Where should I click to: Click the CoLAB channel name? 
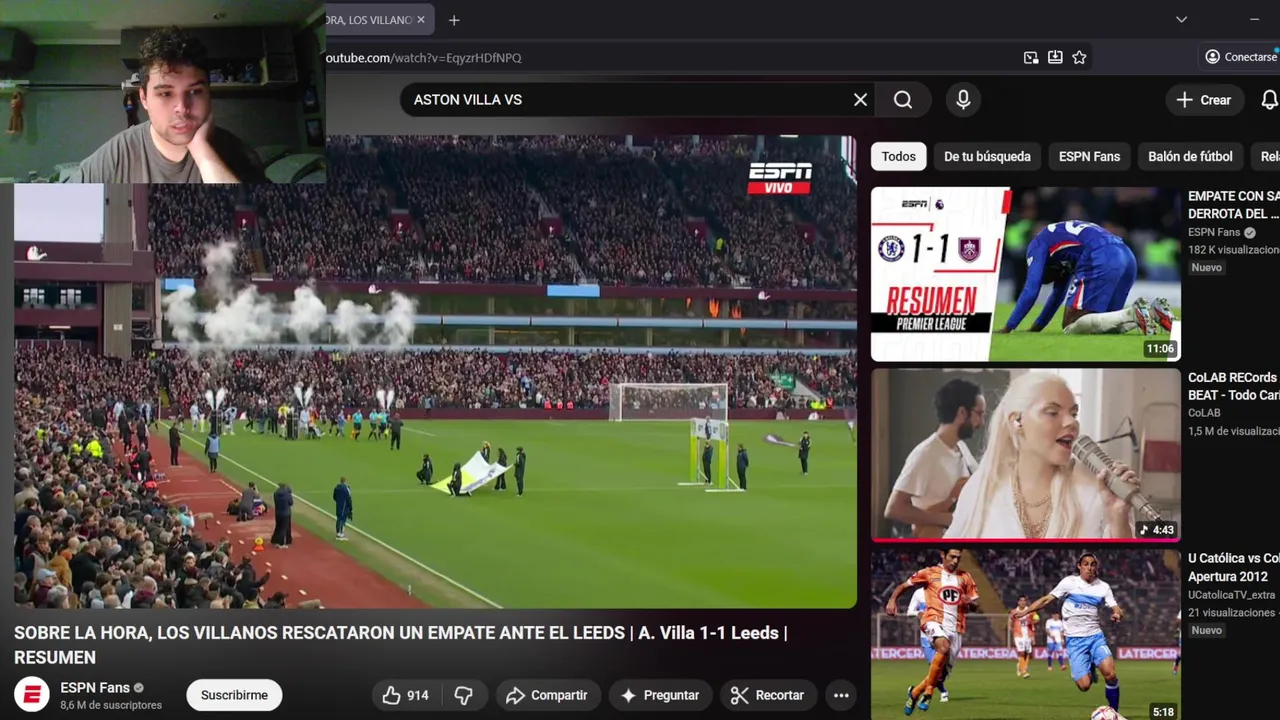[x=1204, y=412]
